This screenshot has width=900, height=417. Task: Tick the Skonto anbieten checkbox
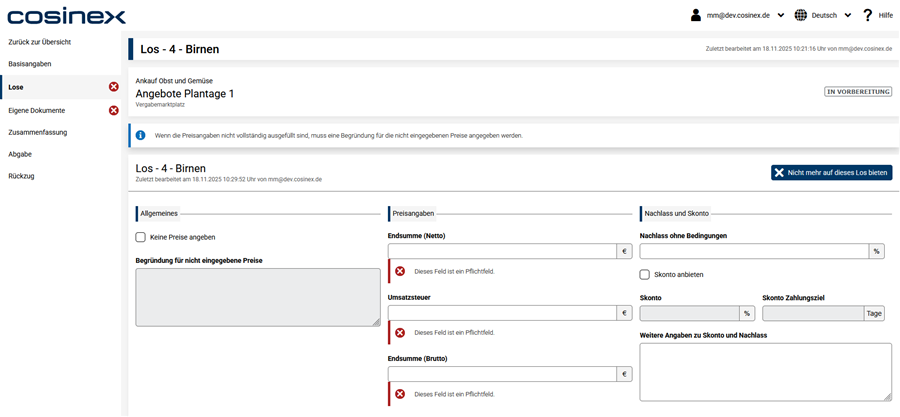click(645, 274)
